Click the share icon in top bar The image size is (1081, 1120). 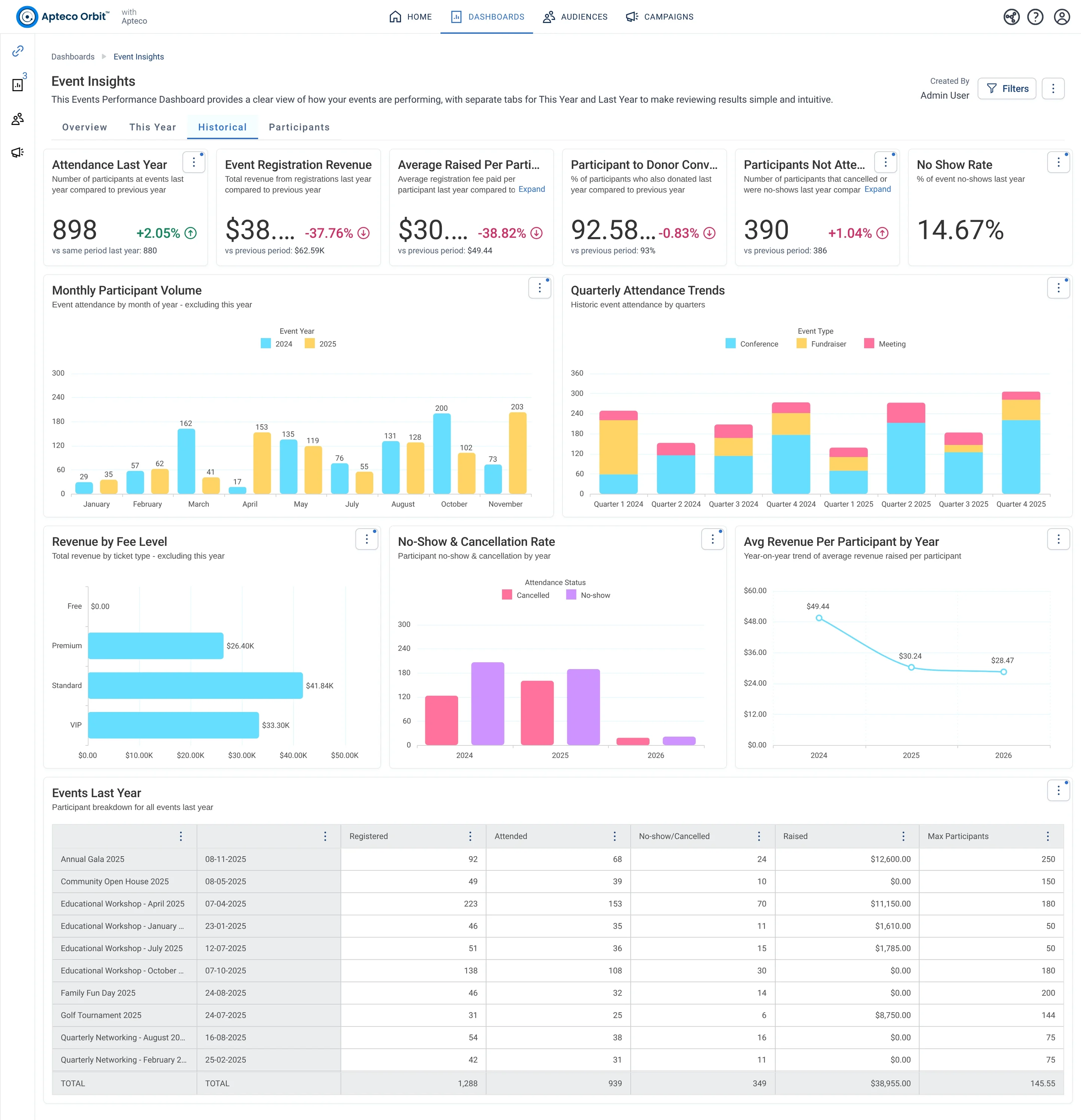pyautogui.click(x=1011, y=17)
